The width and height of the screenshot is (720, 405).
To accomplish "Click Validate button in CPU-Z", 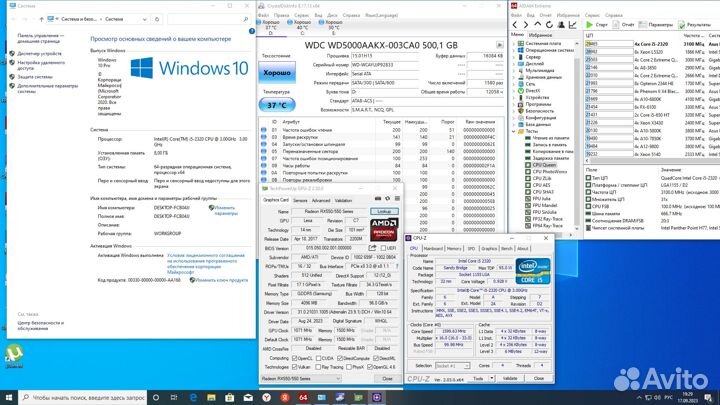I will (x=510, y=378).
